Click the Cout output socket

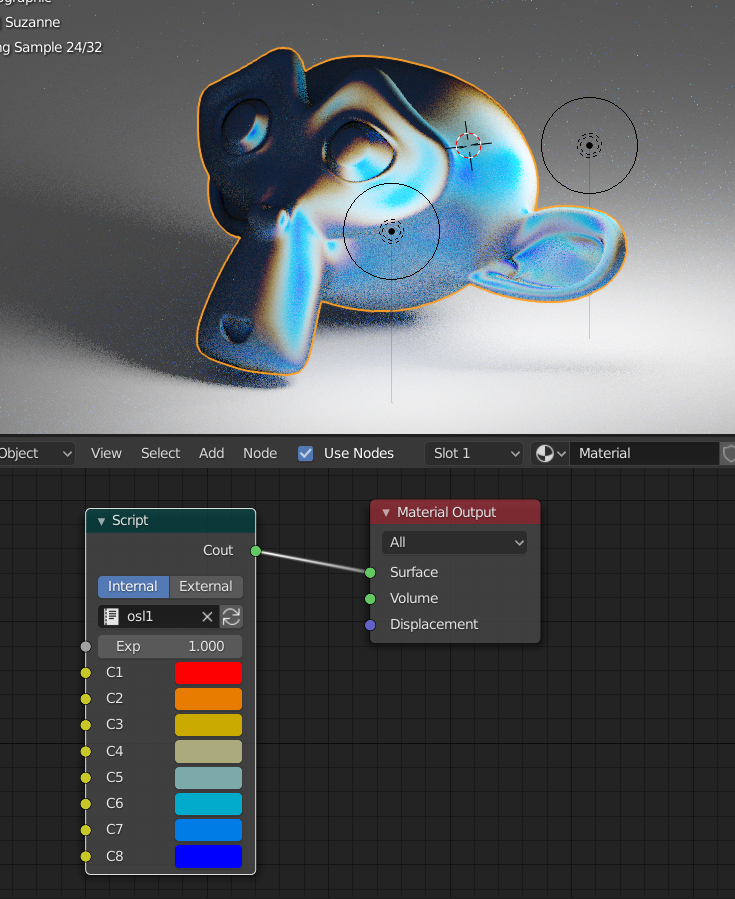[x=256, y=551]
